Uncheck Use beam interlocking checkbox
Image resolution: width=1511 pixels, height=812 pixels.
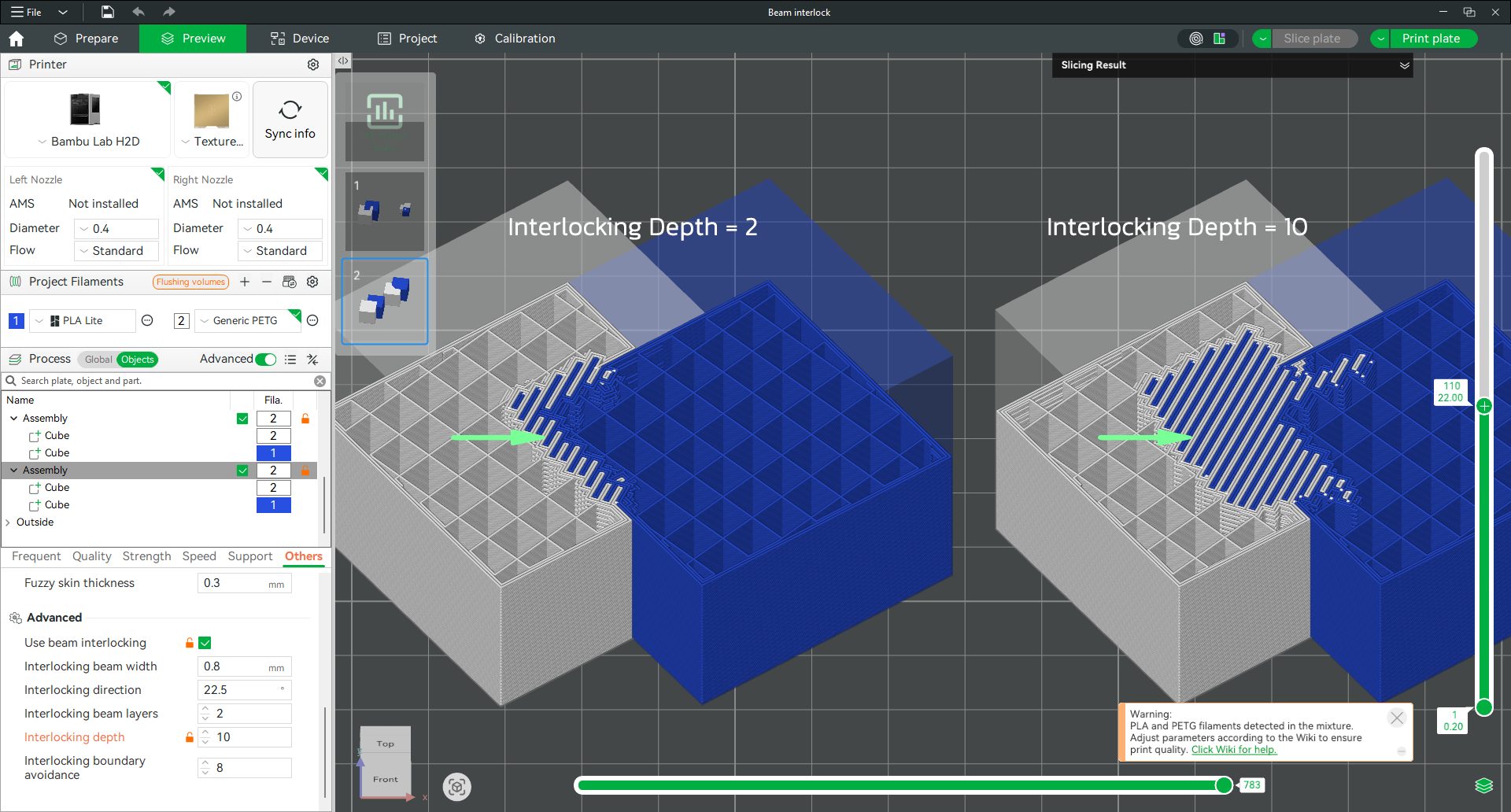(205, 643)
